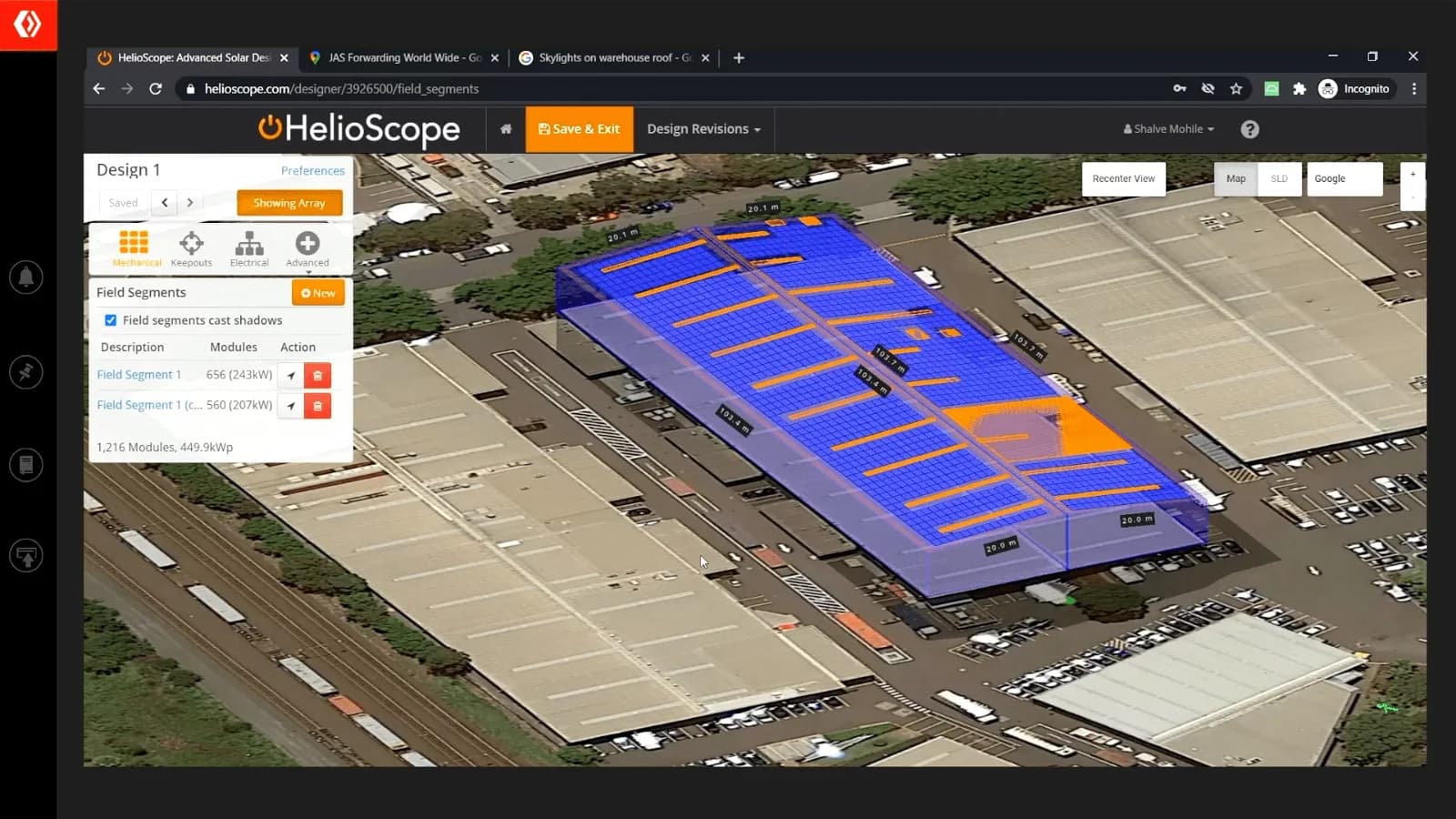1456x819 pixels.
Task: Locate Field Segment 1 copy arrow icon
Action: (x=291, y=406)
